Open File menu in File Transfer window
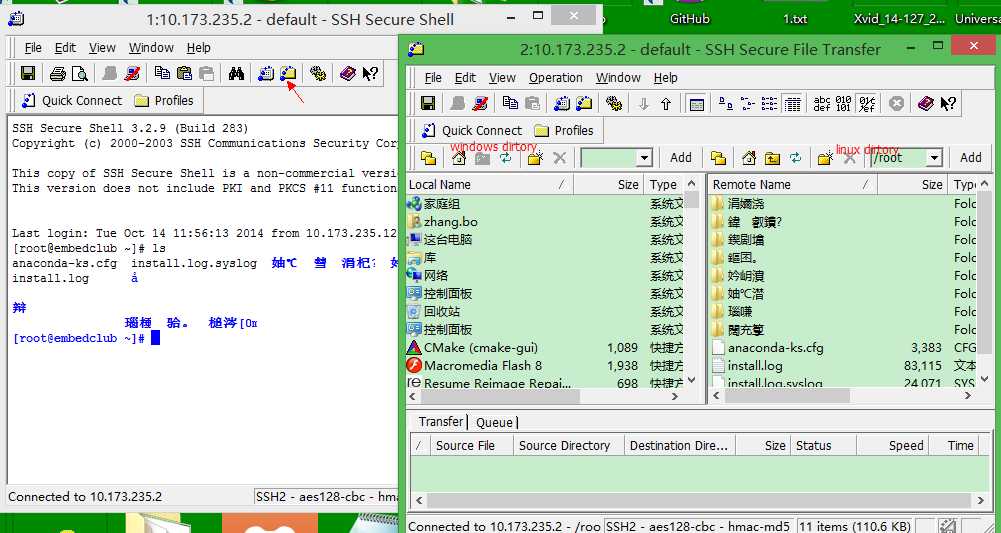 pyautogui.click(x=433, y=78)
